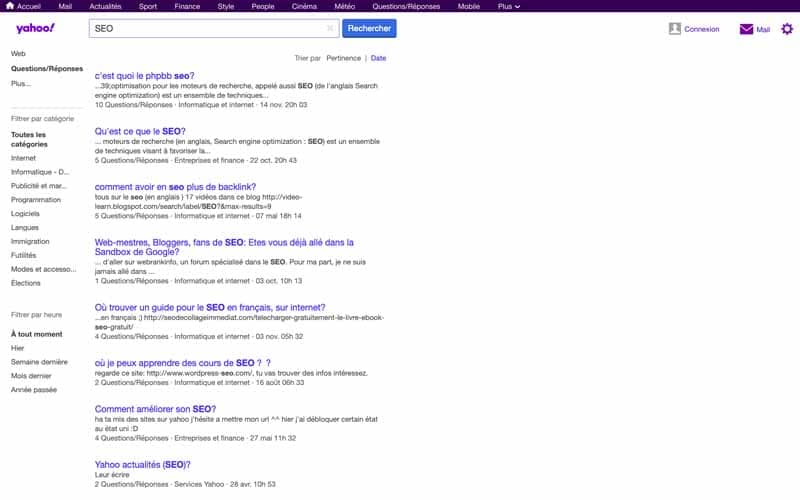Open the Mail envelope icon

tap(746, 29)
